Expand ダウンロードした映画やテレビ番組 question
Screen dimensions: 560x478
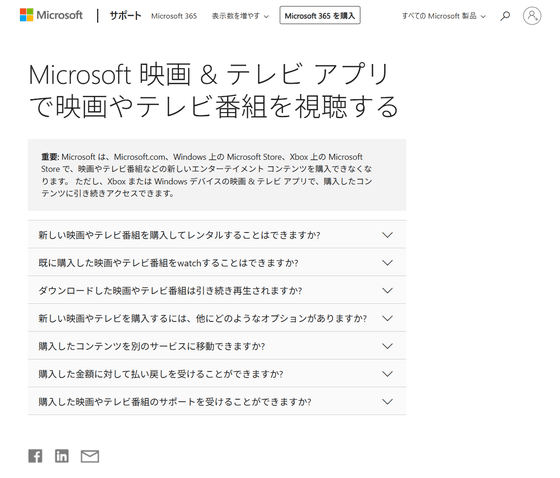tap(217, 290)
